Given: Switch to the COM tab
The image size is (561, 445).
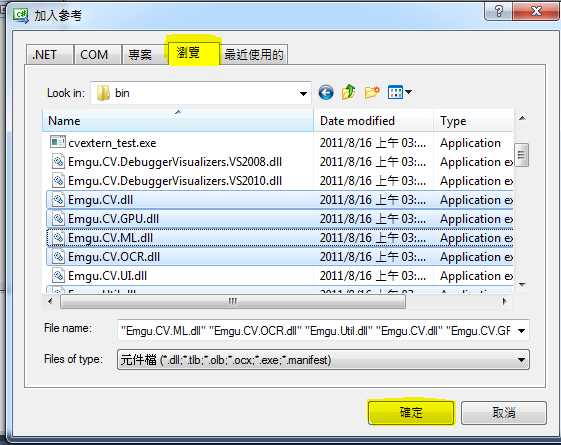Looking at the screenshot, I should point(97,55).
